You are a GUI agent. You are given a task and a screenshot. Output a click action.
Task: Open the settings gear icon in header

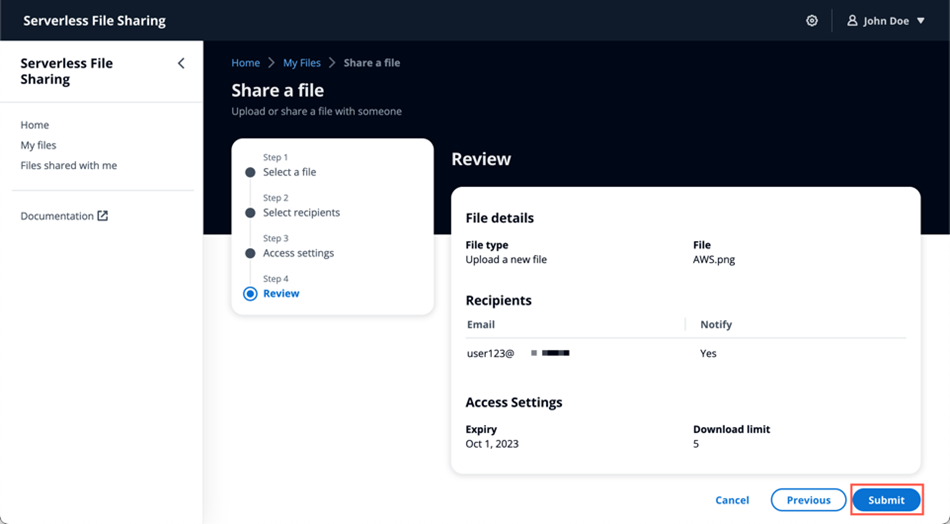click(x=812, y=21)
